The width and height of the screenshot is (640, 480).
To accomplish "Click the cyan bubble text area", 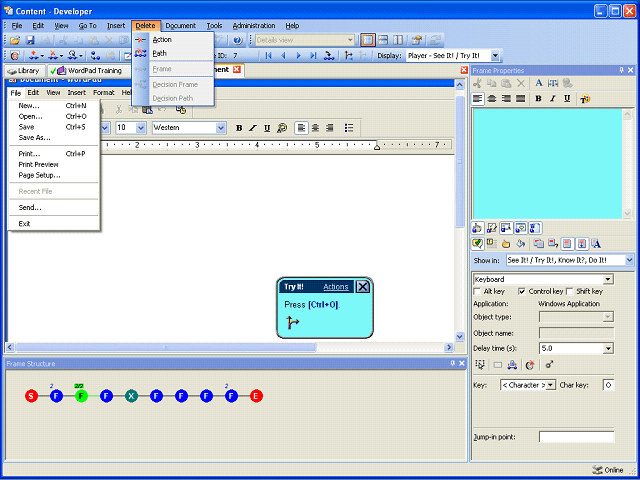I will [x=547, y=164].
